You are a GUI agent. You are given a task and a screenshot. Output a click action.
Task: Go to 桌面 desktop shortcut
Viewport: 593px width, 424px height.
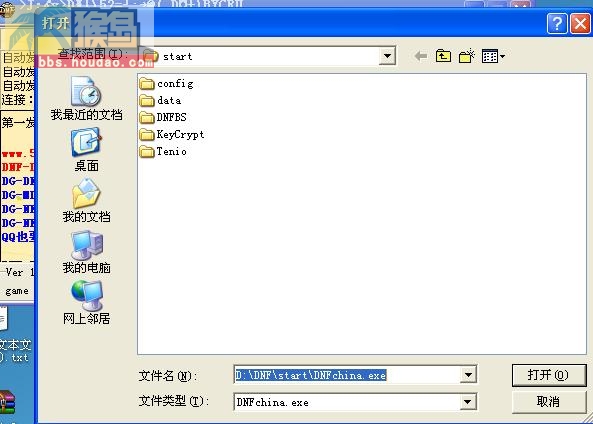pyautogui.click(x=87, y=150)
